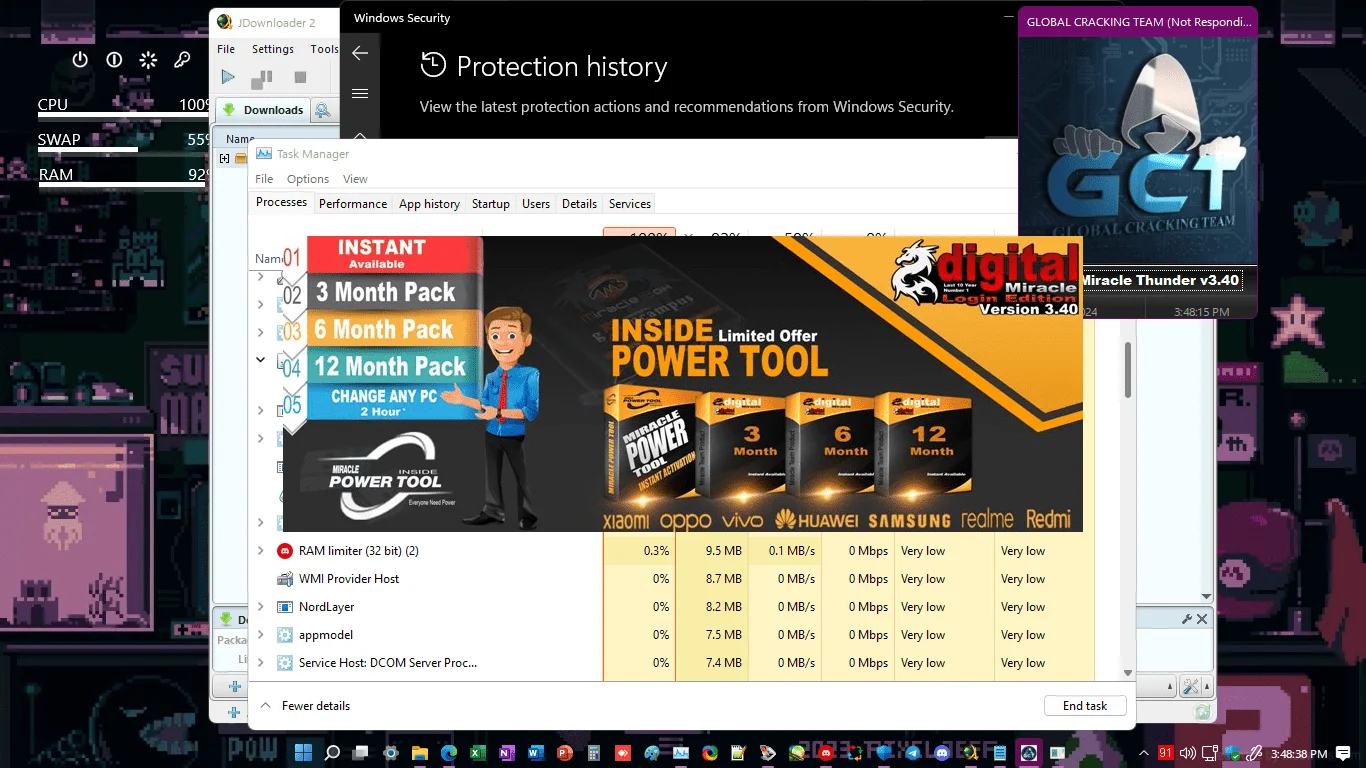This screenshot has height=768, width=1366.
Task: Switch to the Performance tab
Action: point(353,204)
